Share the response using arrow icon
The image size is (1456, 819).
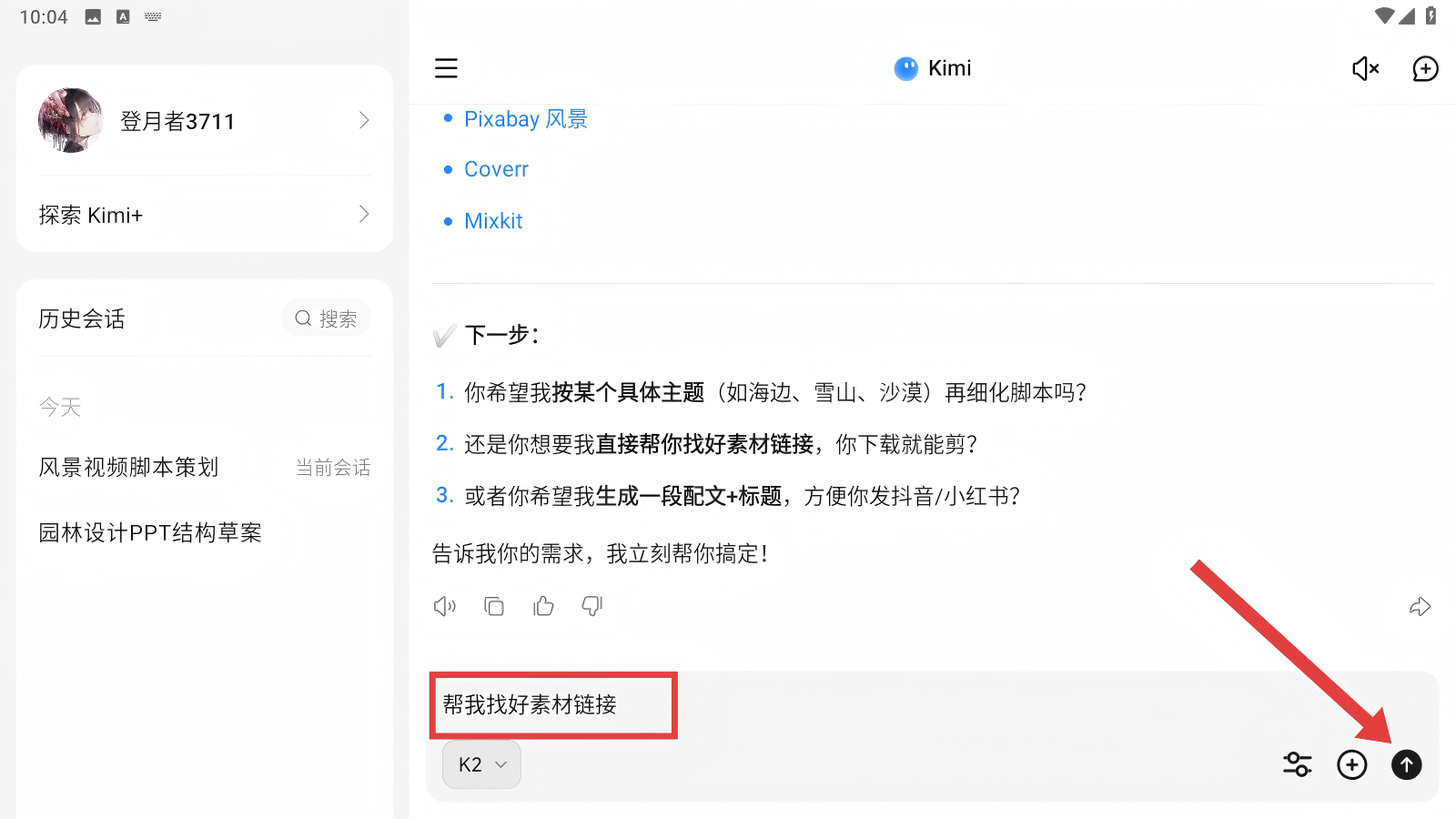(1420, 607)
